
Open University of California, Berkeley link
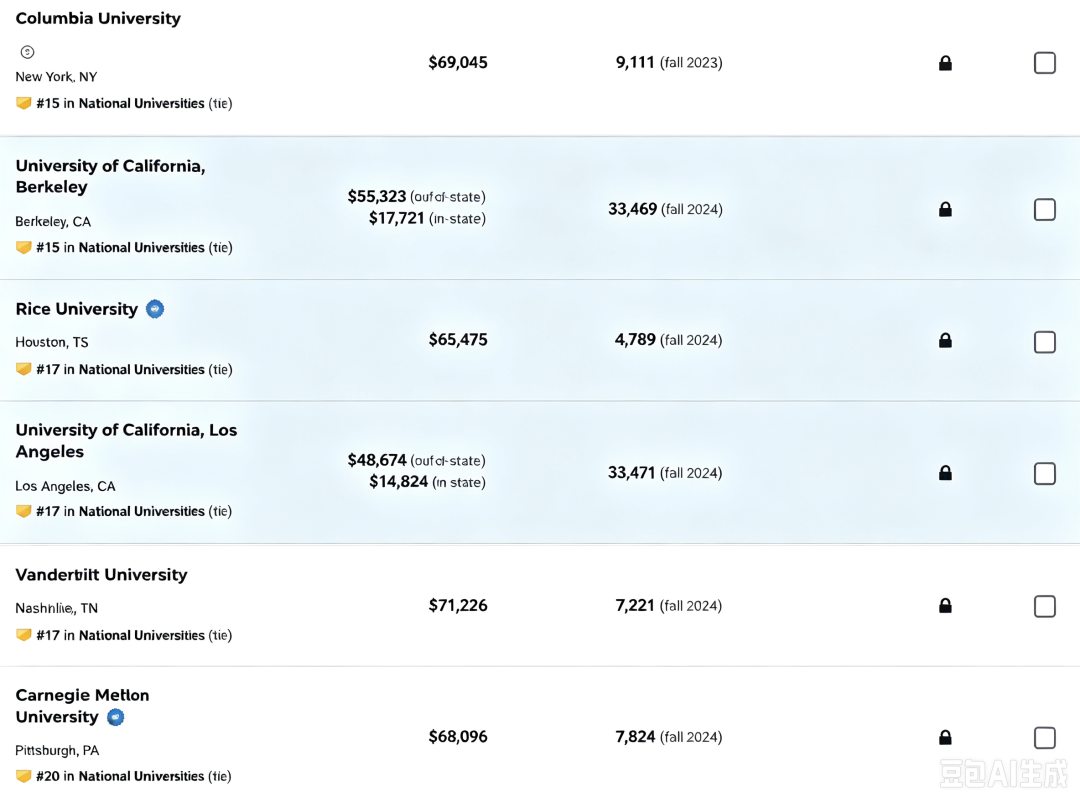110,176
